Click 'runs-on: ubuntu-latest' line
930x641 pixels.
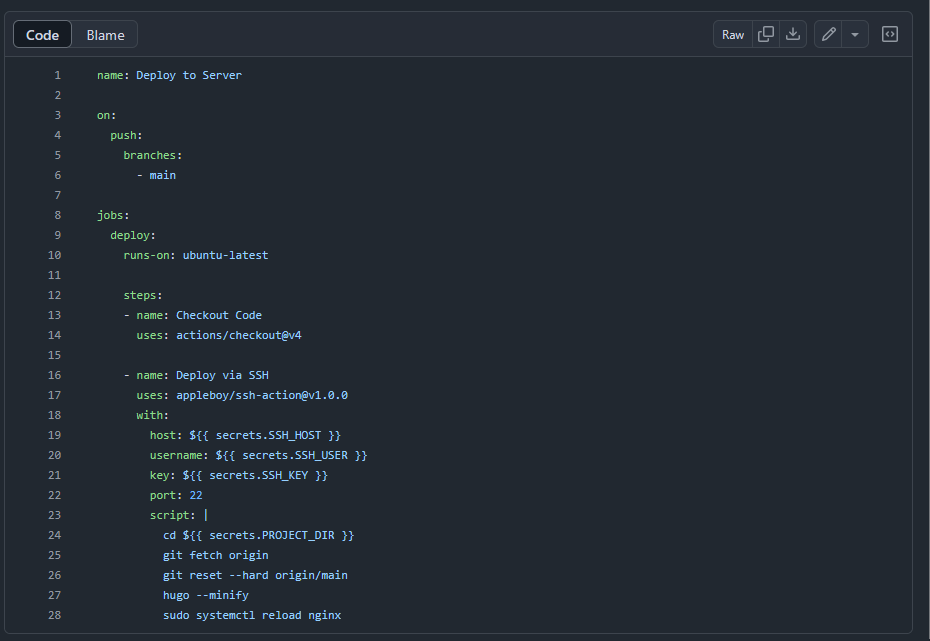(x=196, y=256)
